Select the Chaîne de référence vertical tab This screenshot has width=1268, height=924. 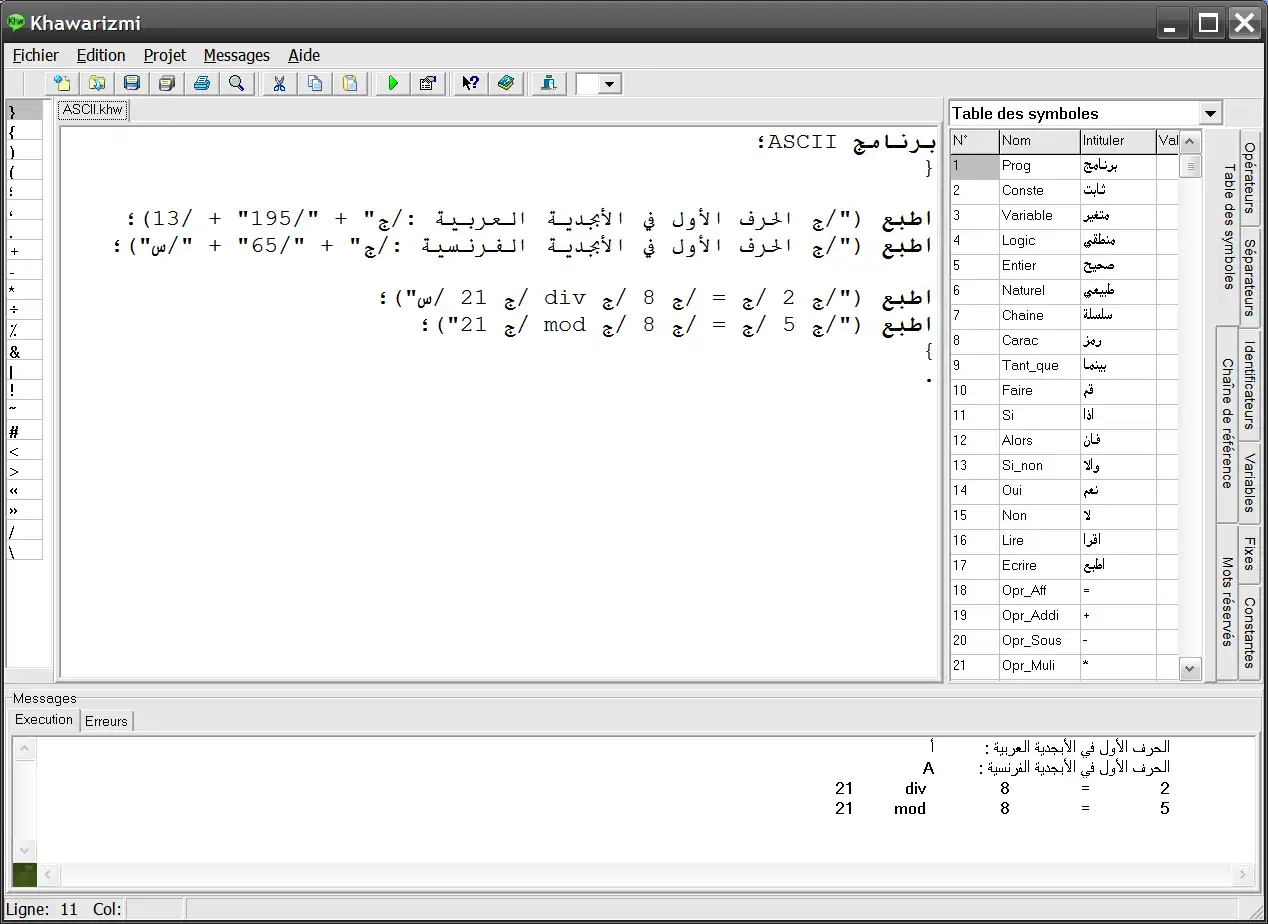coord(1227,423)
